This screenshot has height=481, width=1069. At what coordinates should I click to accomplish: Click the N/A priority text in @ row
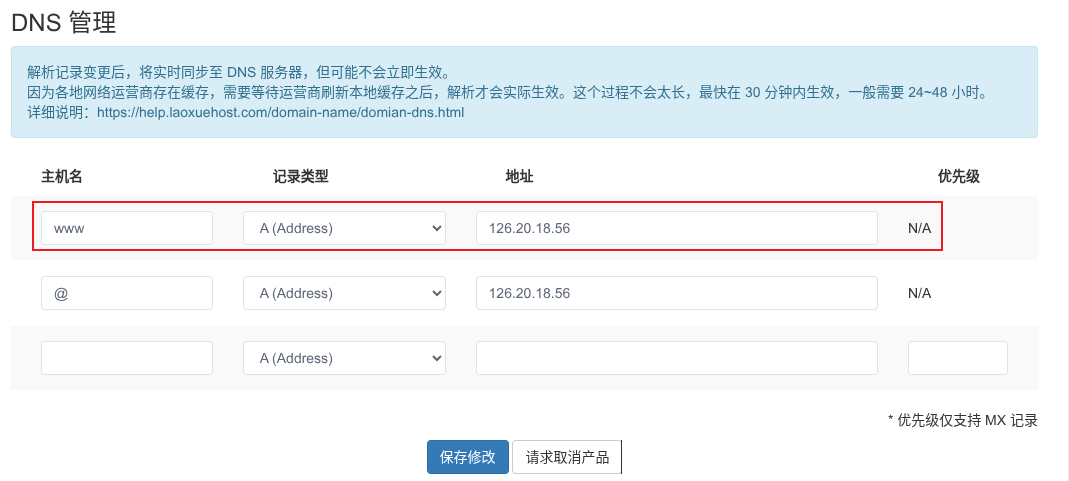click(x=919, y=293)
